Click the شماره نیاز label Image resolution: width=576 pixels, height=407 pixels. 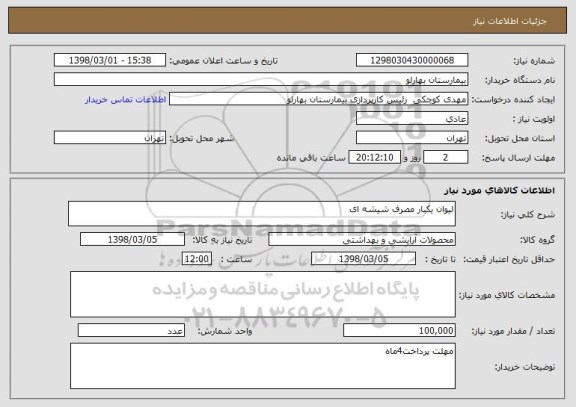coord(534,61)
